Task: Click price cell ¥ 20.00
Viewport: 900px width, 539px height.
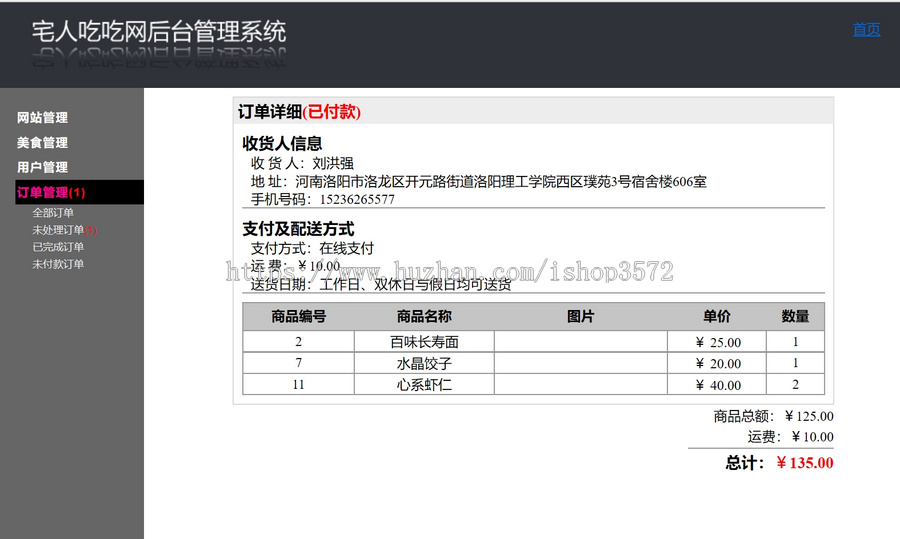Action: click(x=717, y=363)
